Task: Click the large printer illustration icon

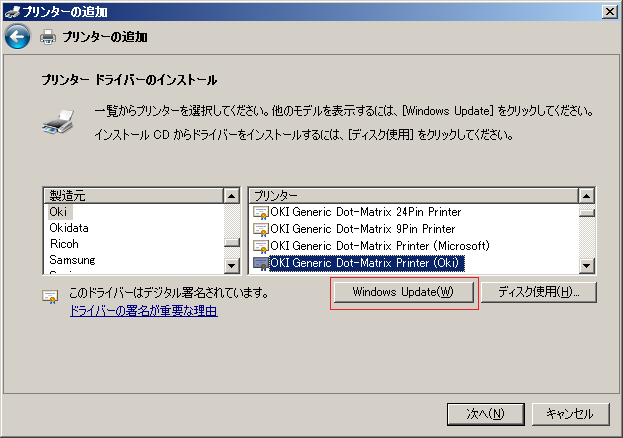Action: point(58,122)
